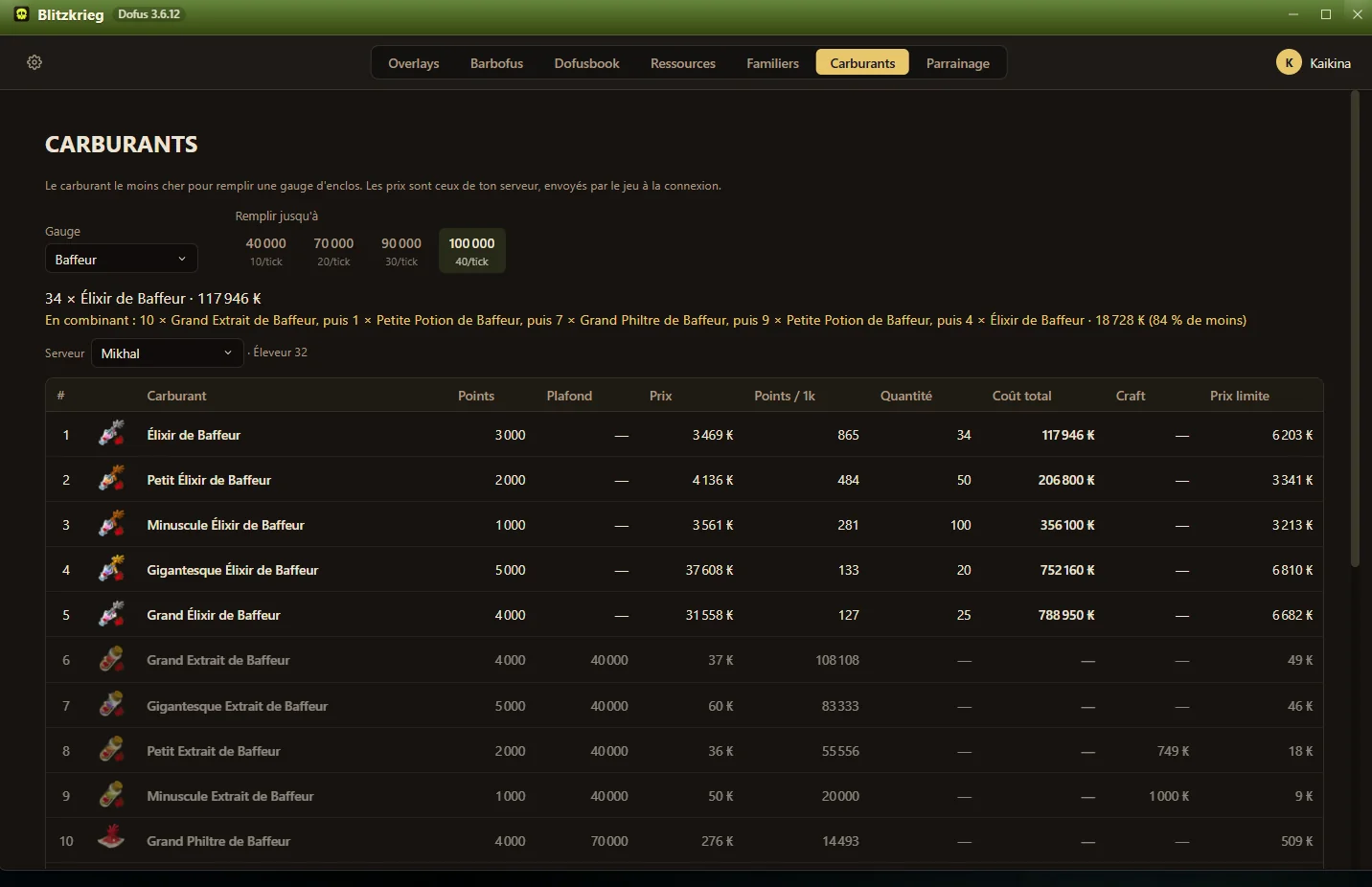Switch to the Barbofus tab
Viewport: 1372px width, 887px height.
click(x=496, y=63)
